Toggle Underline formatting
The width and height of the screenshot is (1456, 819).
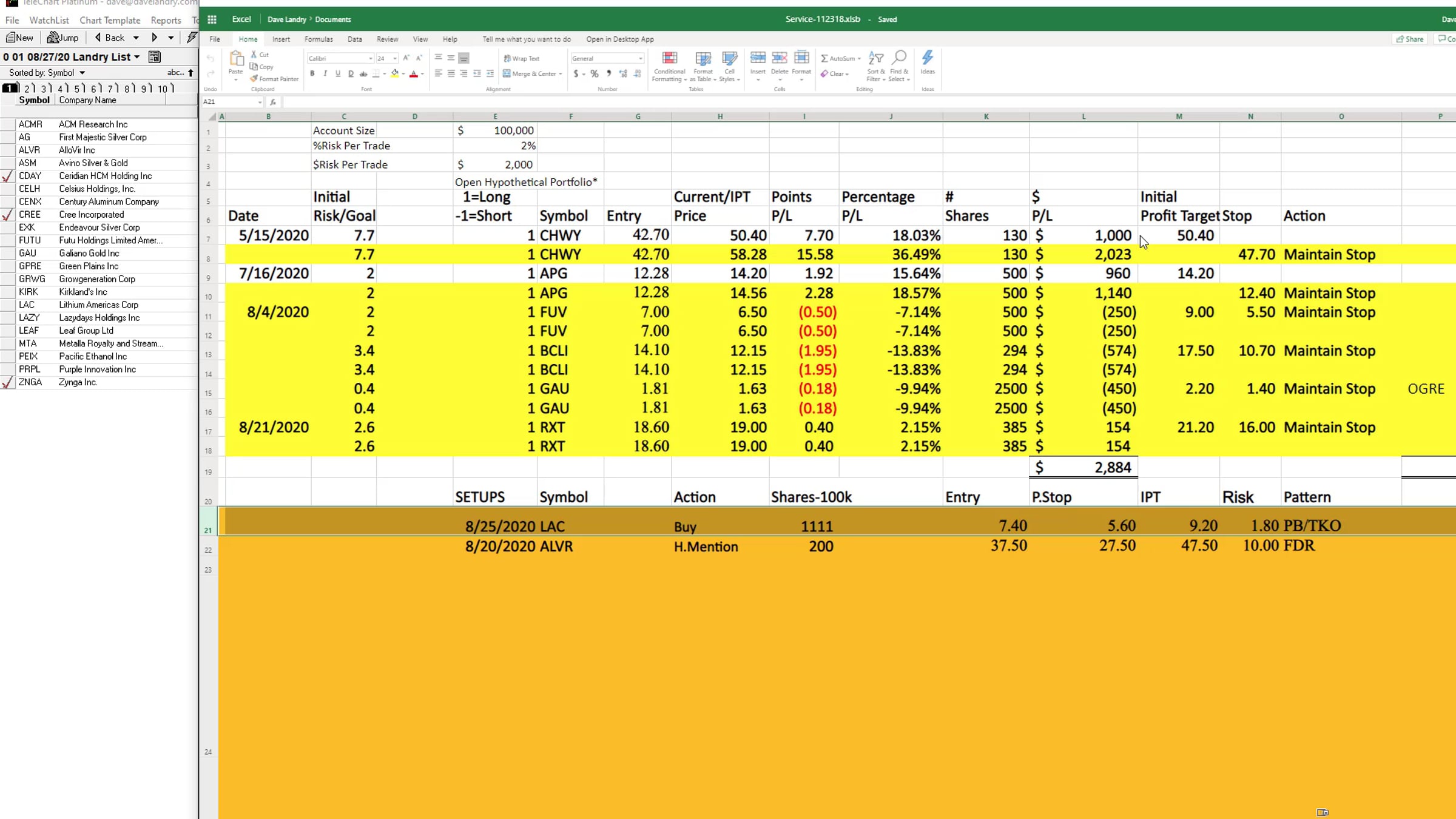338,73
